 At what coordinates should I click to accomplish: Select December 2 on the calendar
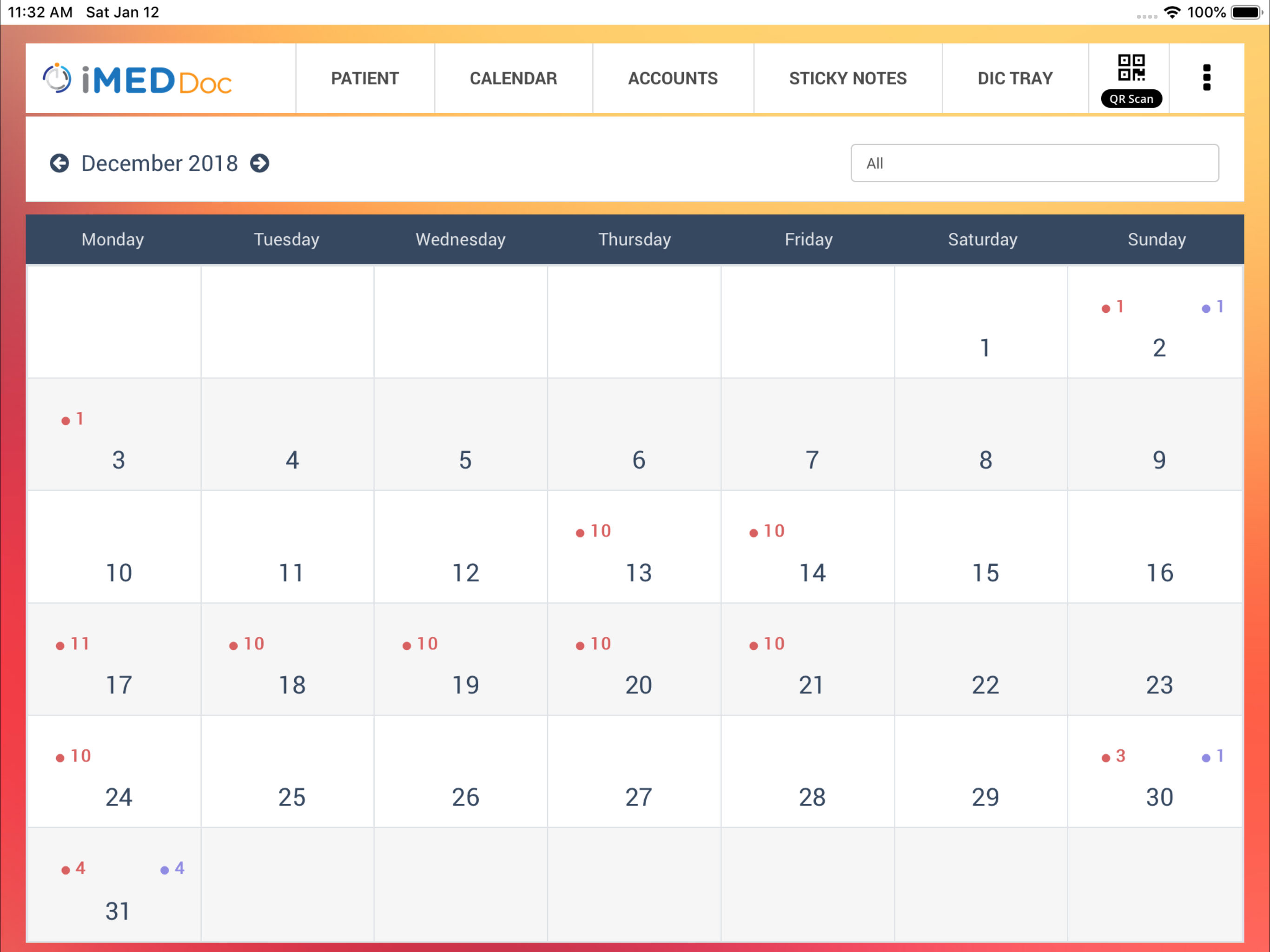coord(1155,322)
